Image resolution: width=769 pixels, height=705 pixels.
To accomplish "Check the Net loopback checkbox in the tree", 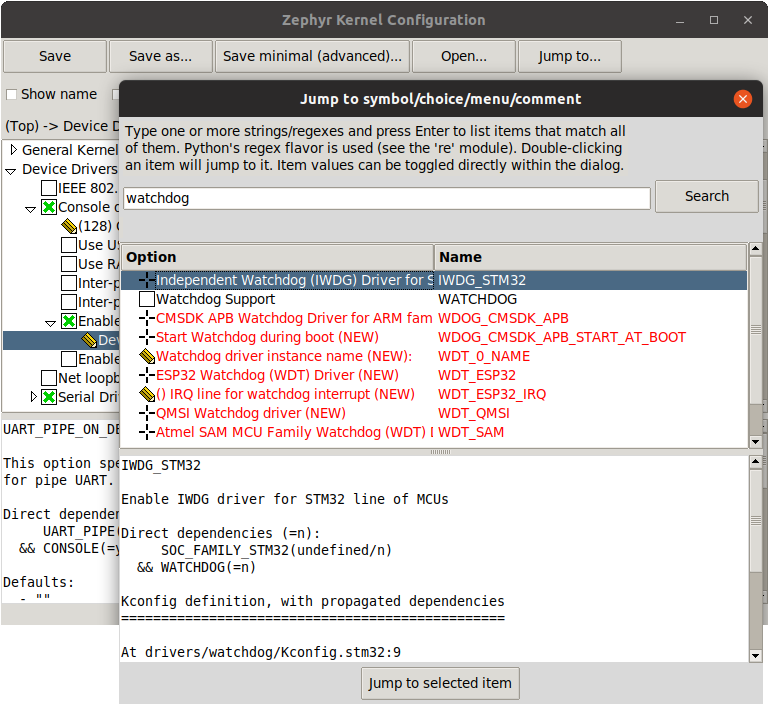I will [x=49, y=378].
